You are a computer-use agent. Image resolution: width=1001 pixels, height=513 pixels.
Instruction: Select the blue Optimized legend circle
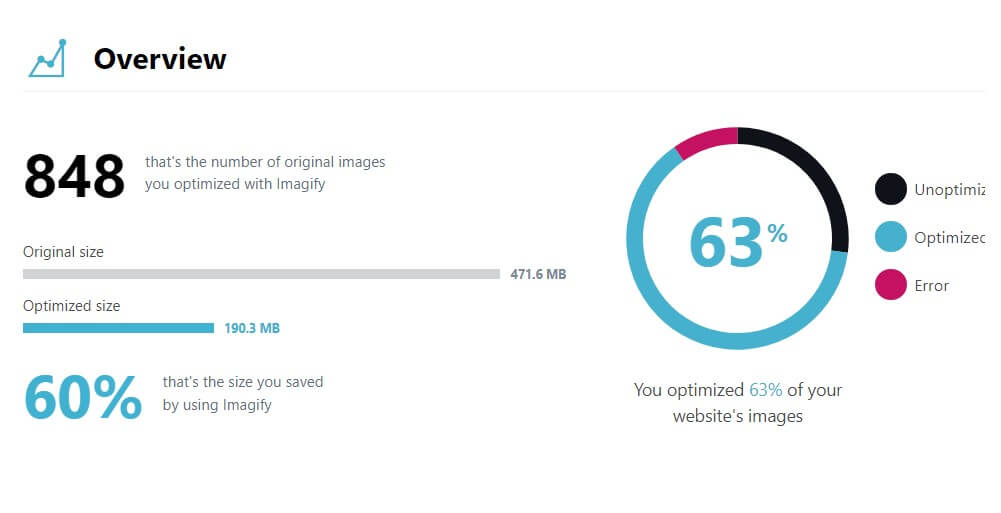click(891, 237)
